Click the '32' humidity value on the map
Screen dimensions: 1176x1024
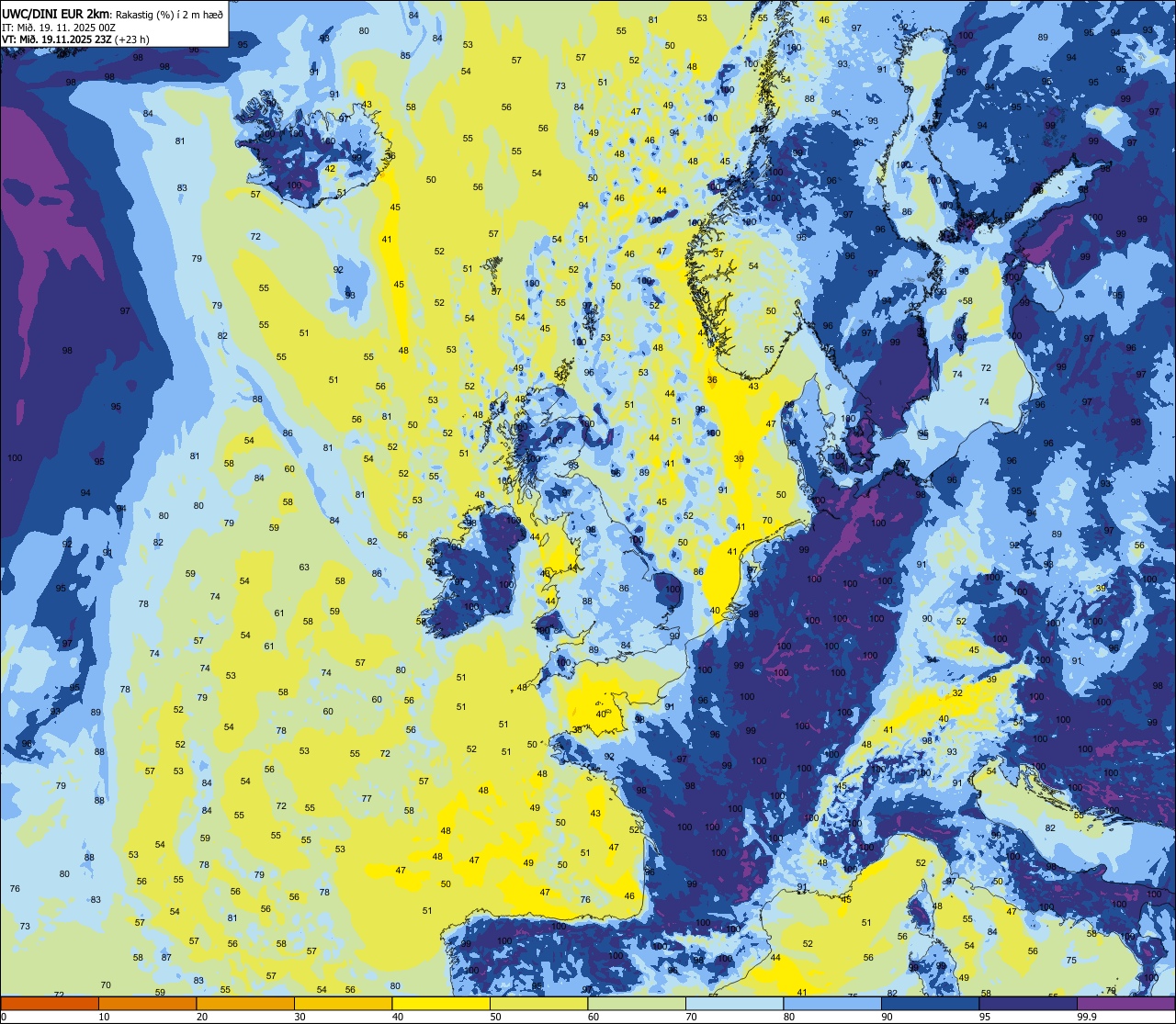[957, 692]
